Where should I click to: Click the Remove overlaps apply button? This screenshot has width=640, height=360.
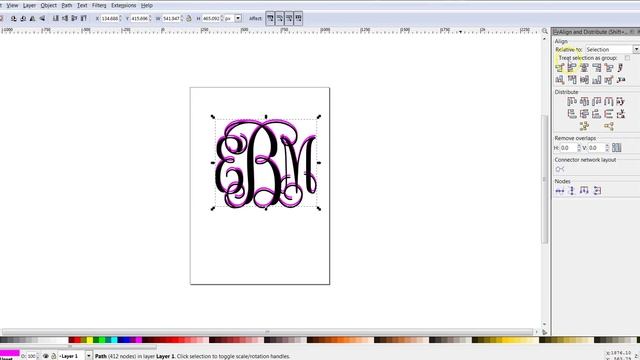coord(616,148)
